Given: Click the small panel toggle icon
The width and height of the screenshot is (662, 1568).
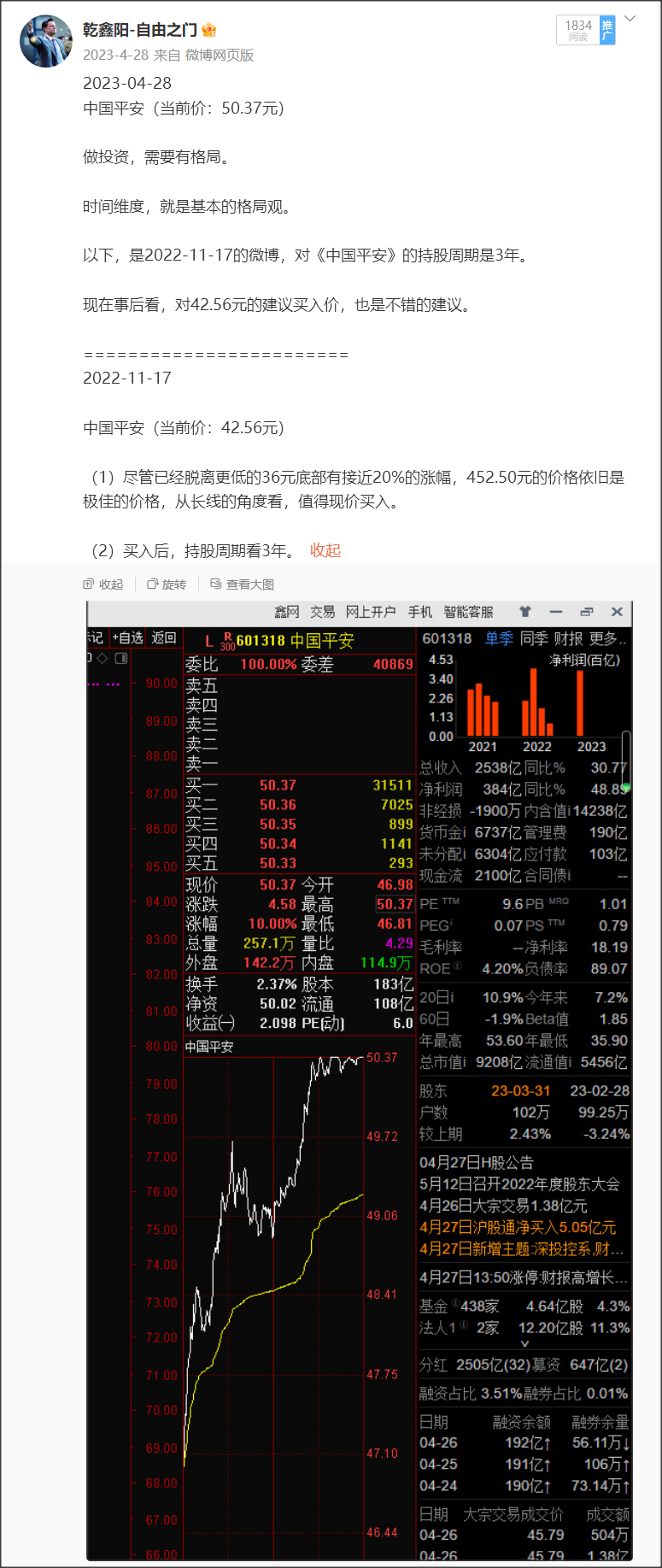Looking at the screenshot, I should (121, 658).
